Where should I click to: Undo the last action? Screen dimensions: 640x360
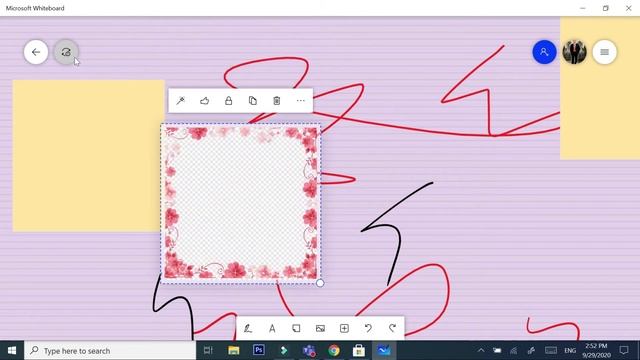click(368, 328)
